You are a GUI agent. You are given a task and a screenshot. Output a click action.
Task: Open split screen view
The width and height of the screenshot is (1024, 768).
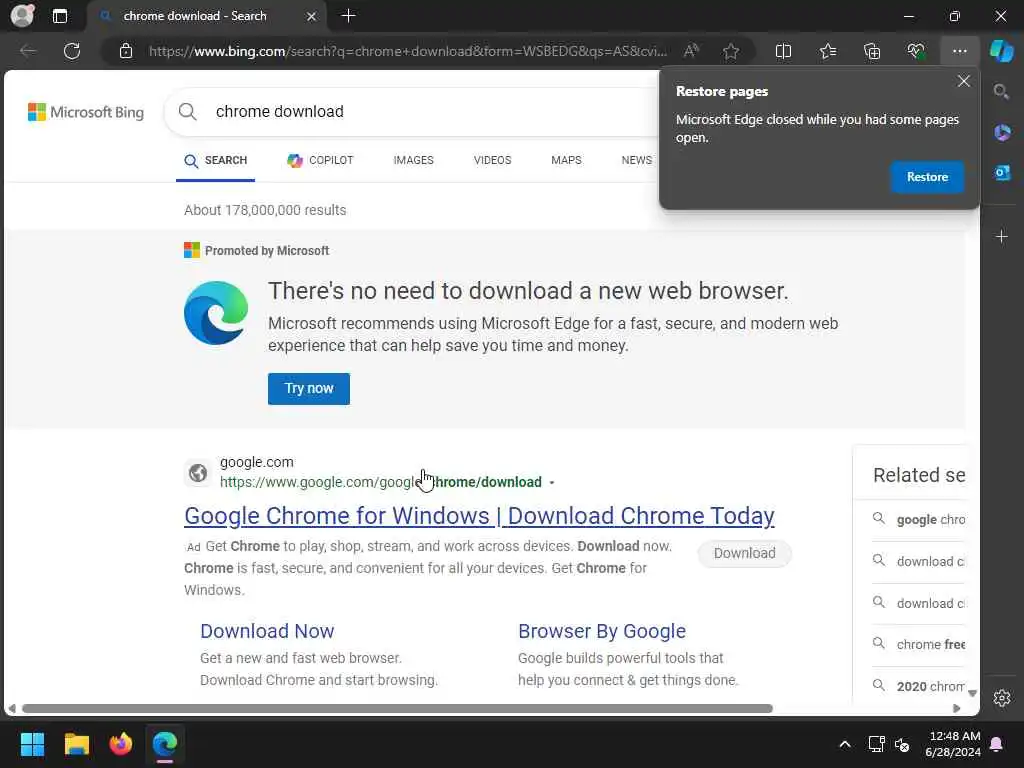point(783,51)
